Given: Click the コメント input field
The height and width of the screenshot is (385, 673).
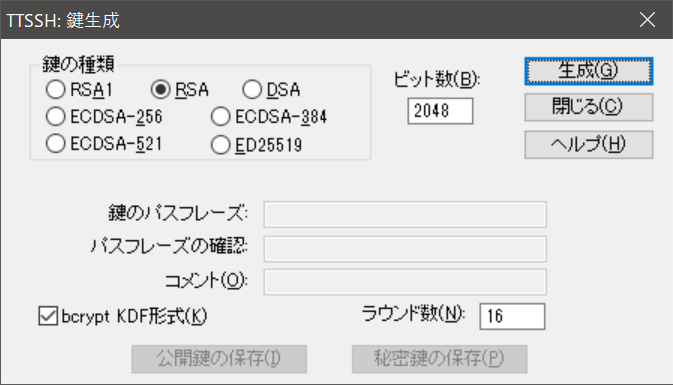Looking at the screenshot, I should (x=405, y=282).
